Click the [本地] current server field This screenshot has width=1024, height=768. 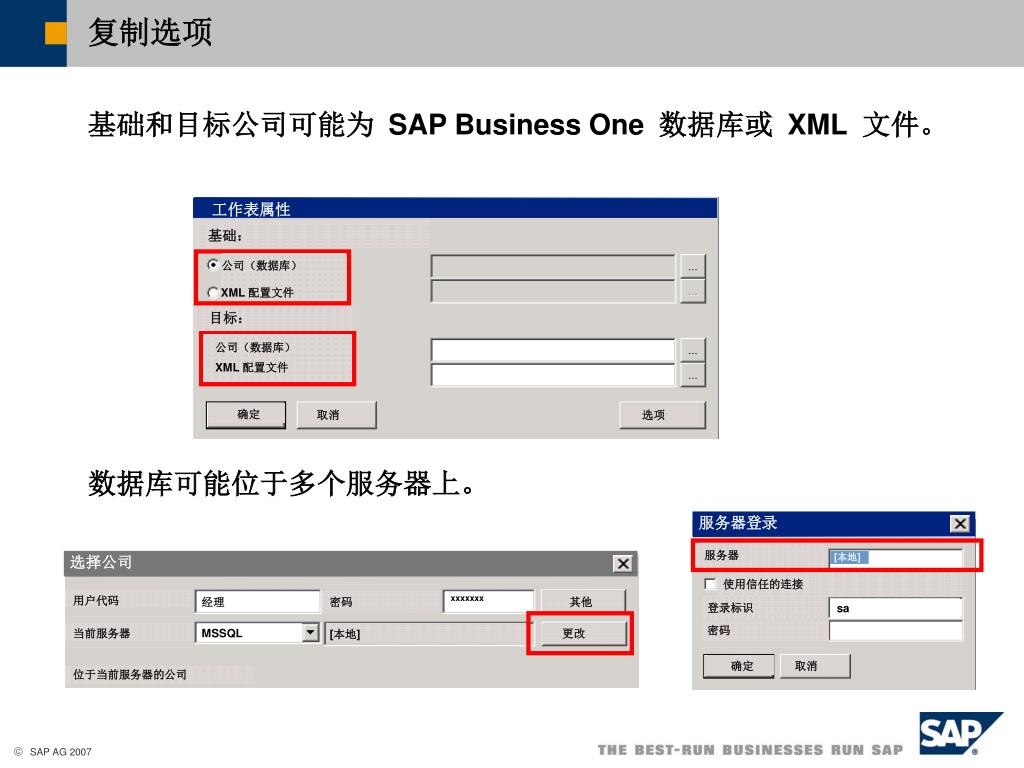(x=429, y=633)
